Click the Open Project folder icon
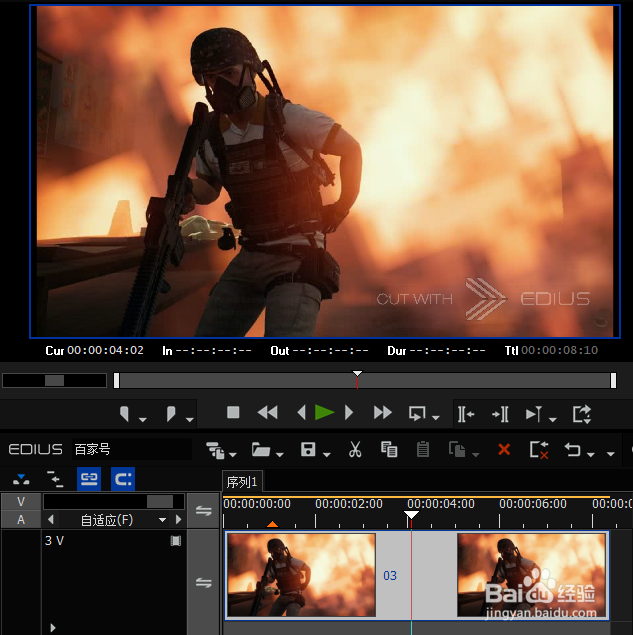This screenshot has height=635, width=633. (260, 450)
